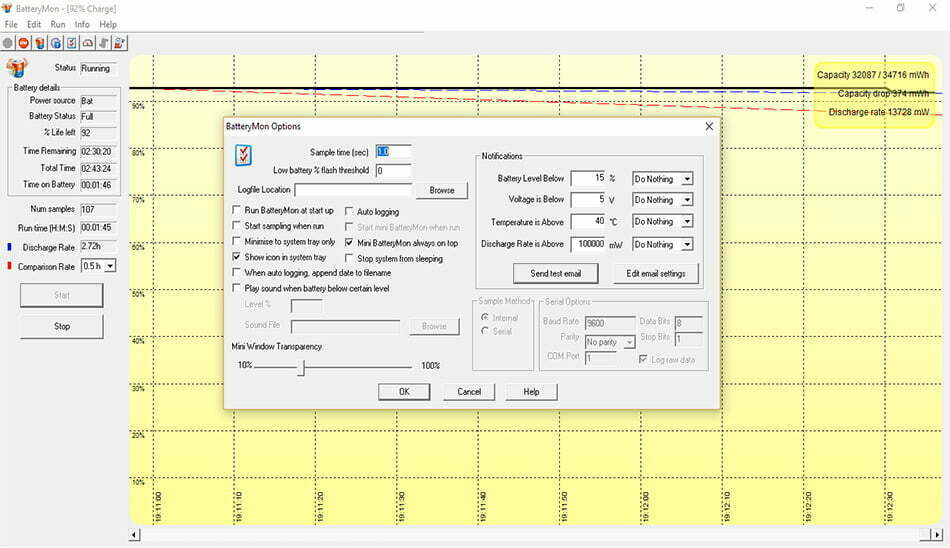This screenshot has height=548, width=950.
Task: Click the blue battery information toolbar icon
Action: pos(56,43)
